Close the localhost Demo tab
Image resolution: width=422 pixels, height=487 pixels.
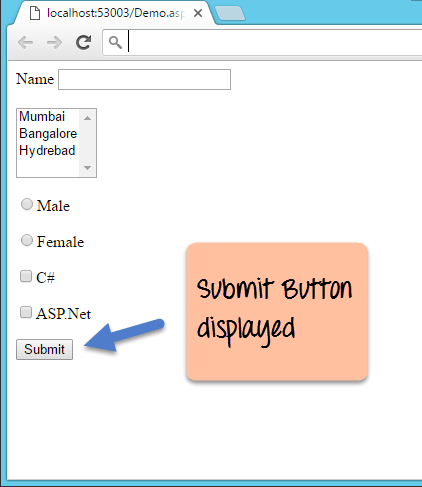(198, 13)
